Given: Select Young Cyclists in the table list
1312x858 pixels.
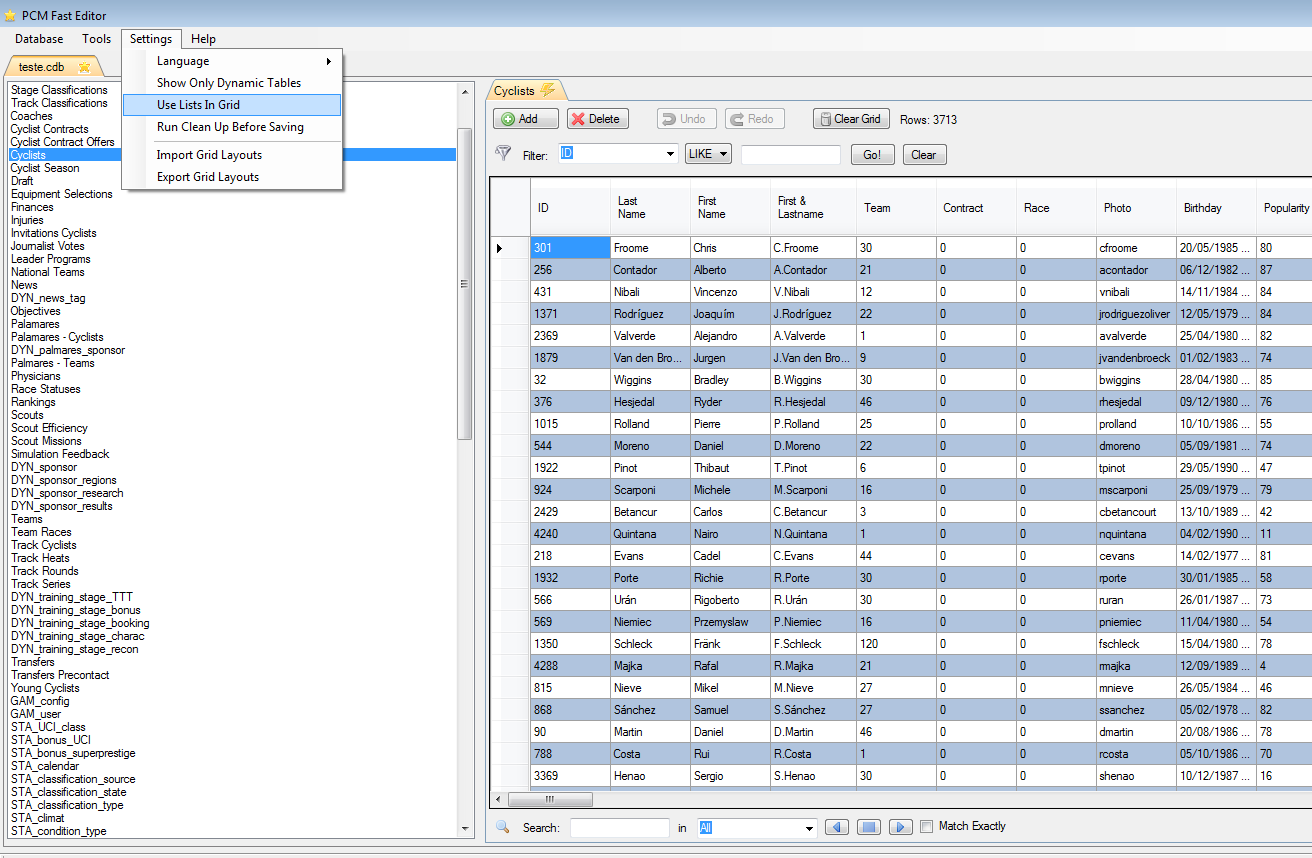Looking at the screenshot, I should tap(45, 688).
